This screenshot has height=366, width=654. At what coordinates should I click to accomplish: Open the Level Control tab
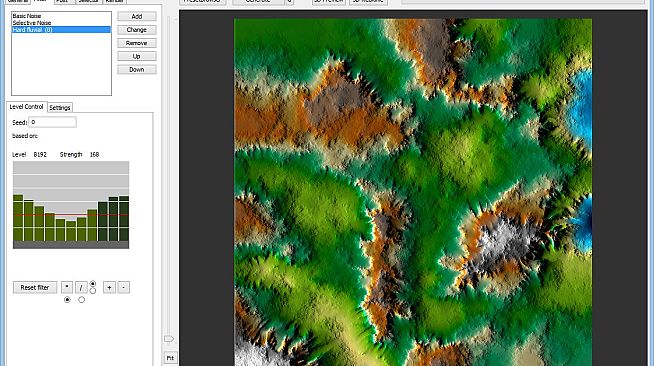(x=26, y=107)
